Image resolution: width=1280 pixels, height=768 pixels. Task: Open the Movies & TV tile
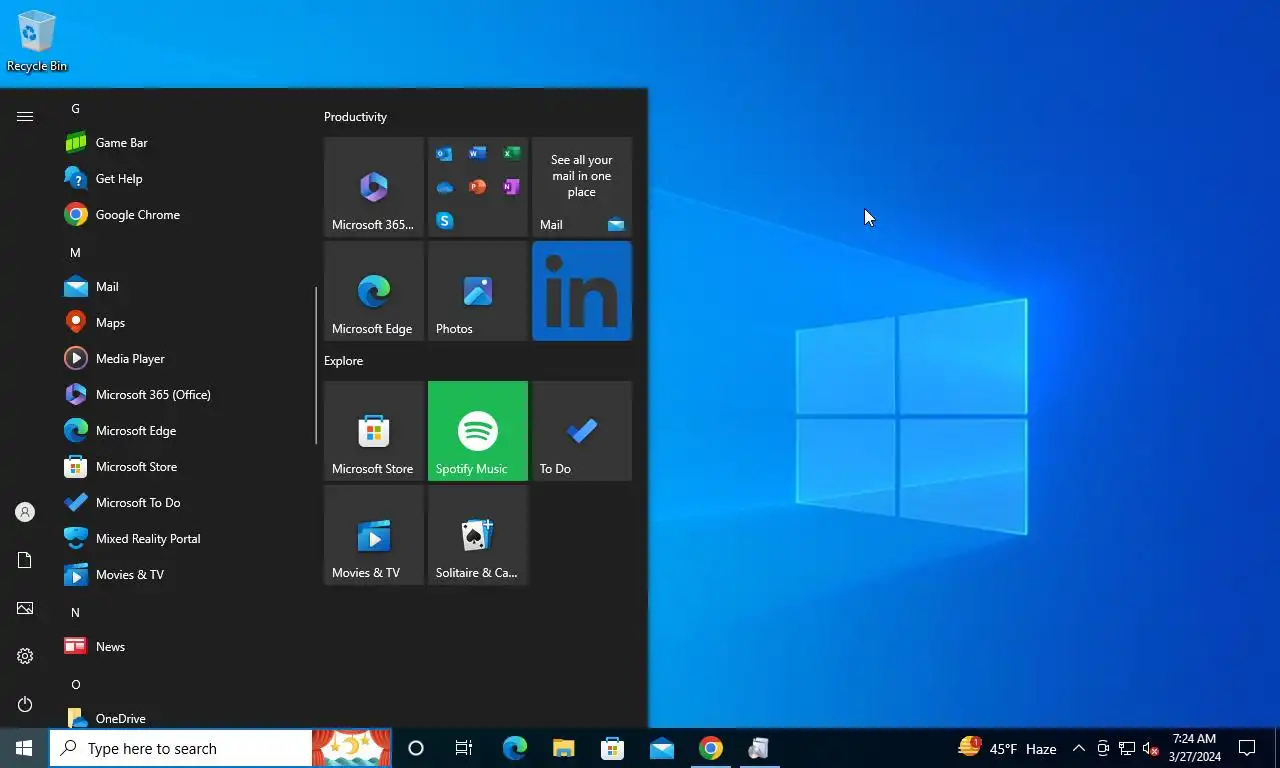click(x=374, y=535)
